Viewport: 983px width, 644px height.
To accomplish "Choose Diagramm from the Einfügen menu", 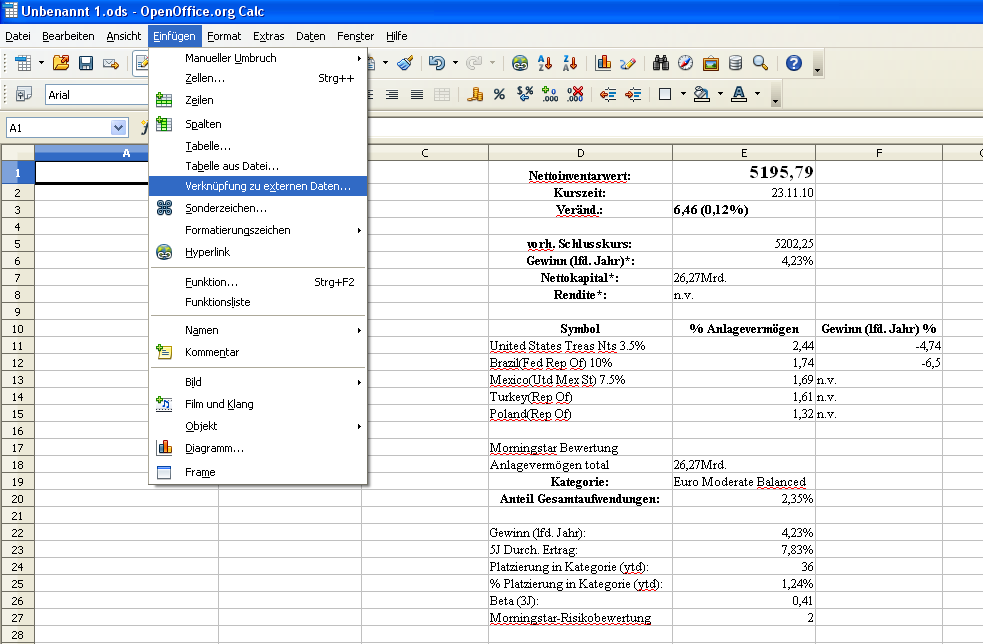I will pyautogui.click(x=214, y=448).
